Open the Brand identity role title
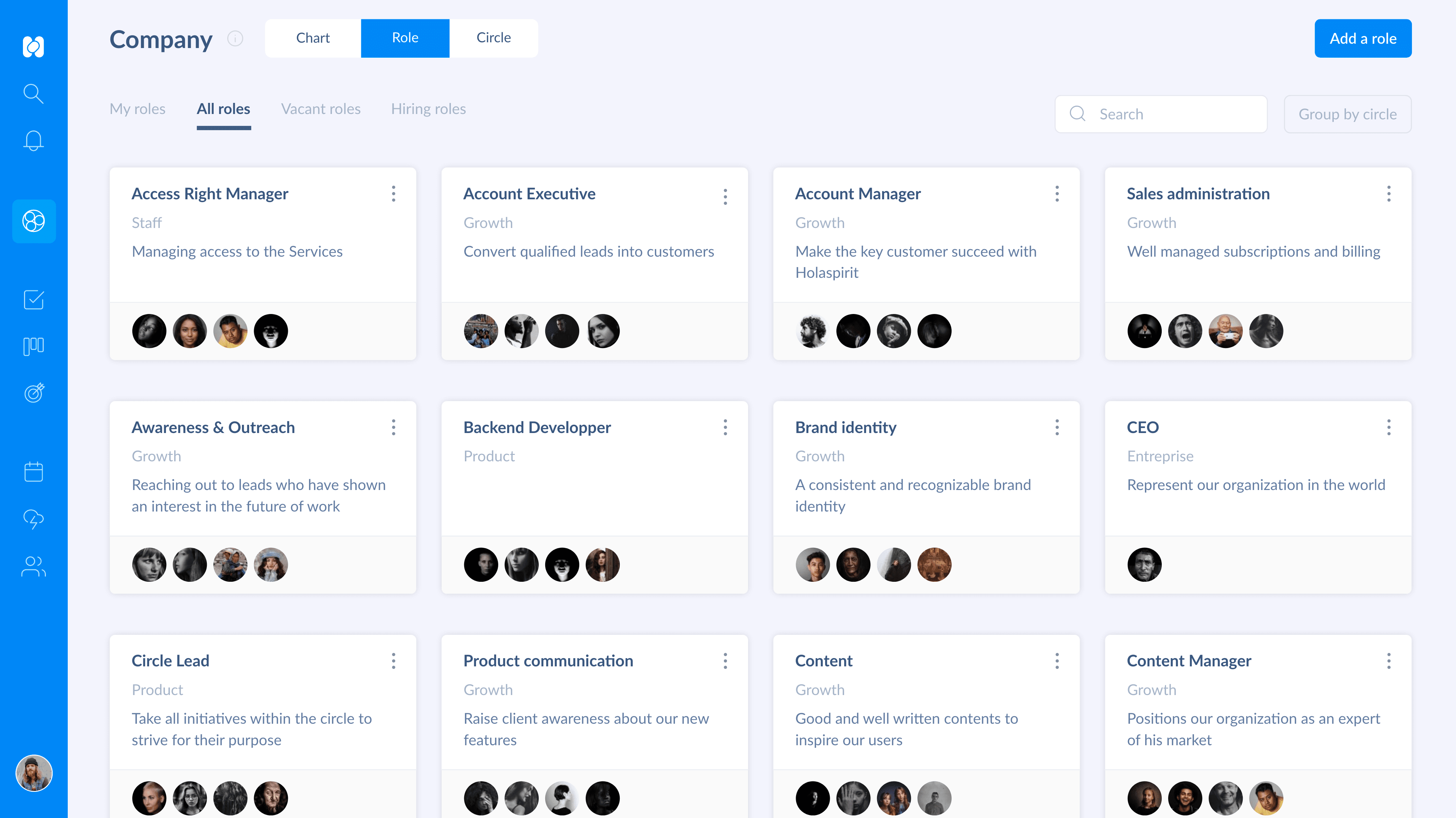 (x=846, y=427)
